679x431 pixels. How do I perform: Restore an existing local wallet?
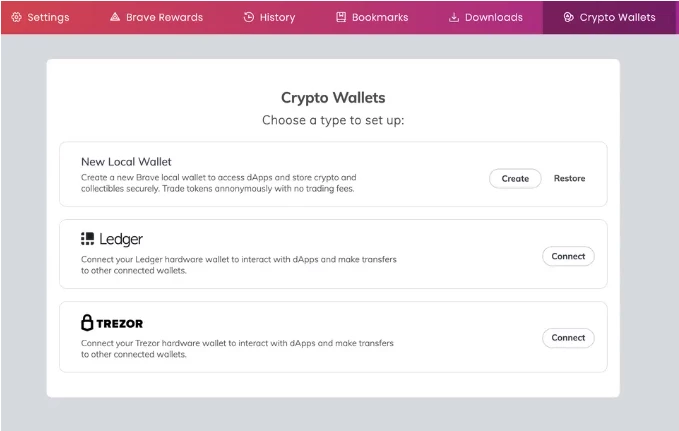click(x=569, y=178)
